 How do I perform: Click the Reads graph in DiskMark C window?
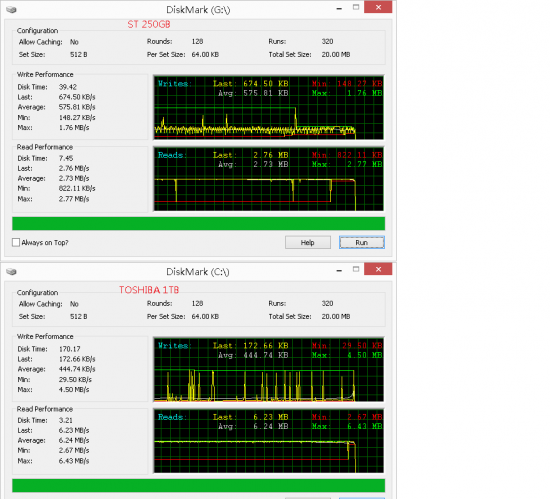coord(269,441)
